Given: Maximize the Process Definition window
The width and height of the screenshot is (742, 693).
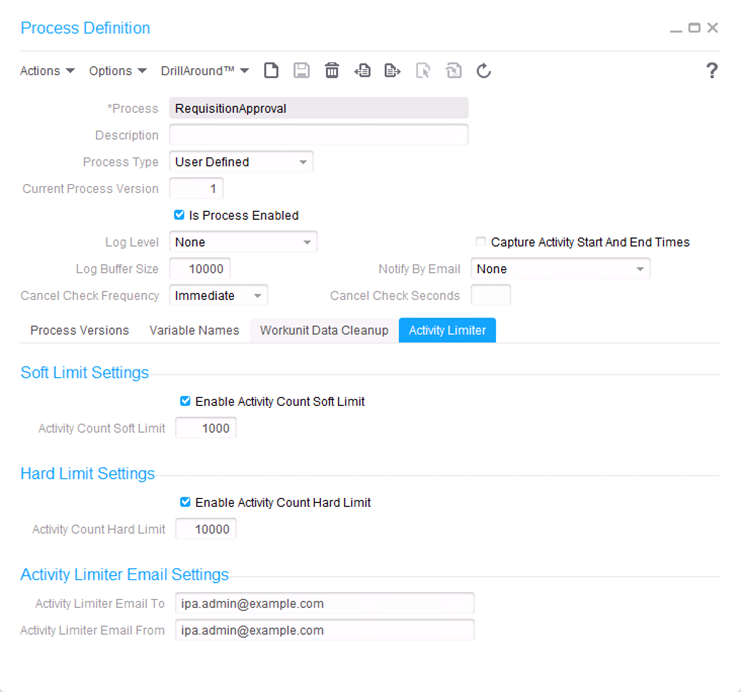Looking at the screenshot, I should tap(694, 28).
